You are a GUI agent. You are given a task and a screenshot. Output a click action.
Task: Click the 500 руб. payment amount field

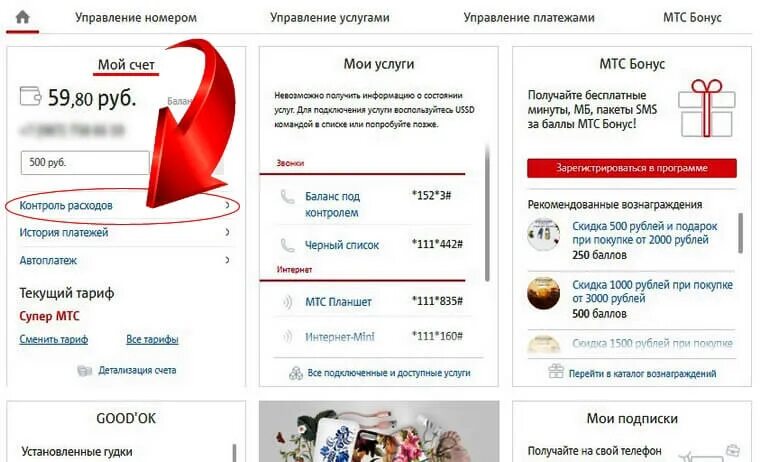point(85,162)
